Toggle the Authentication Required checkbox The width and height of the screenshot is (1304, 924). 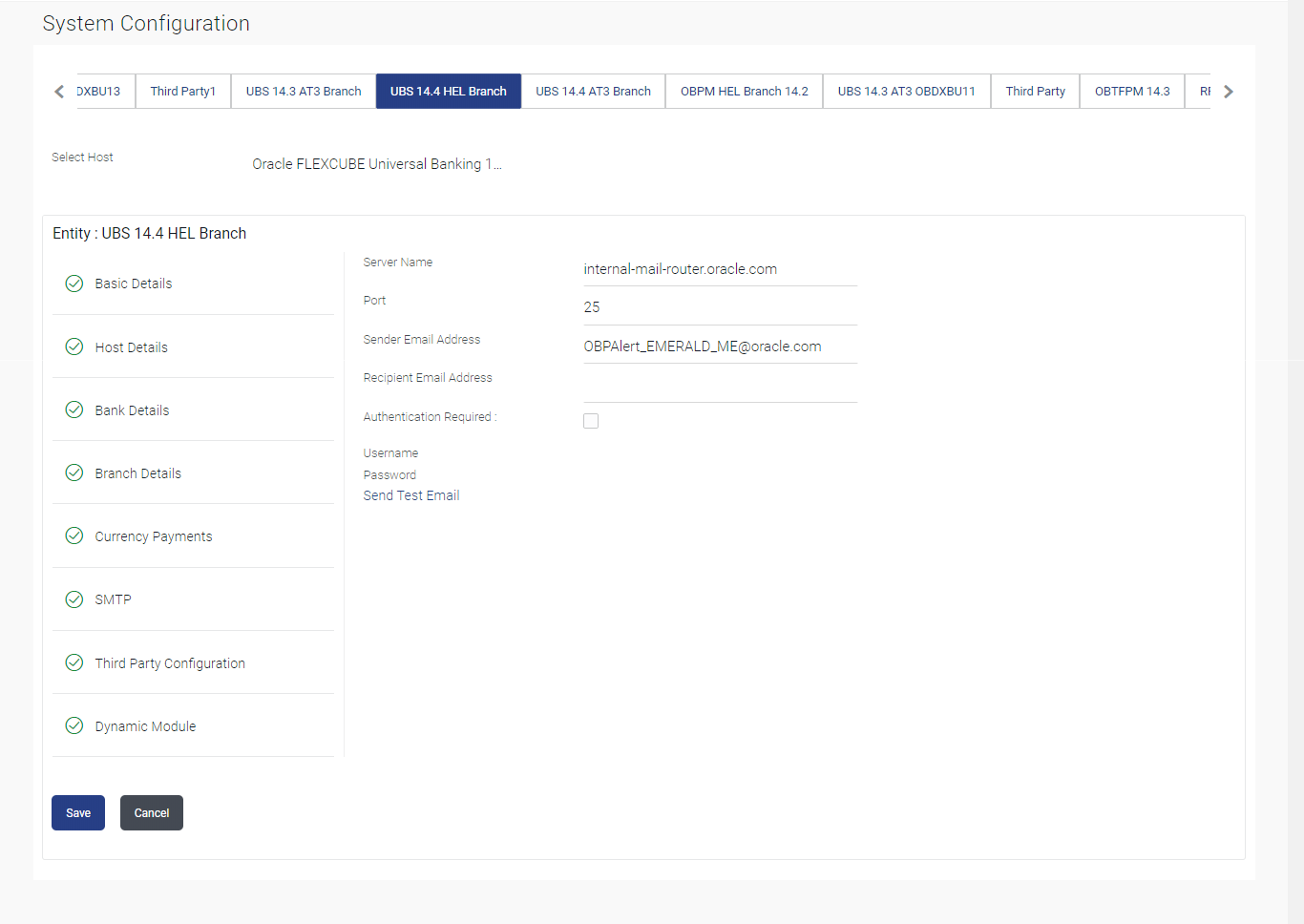click(591, 421)
